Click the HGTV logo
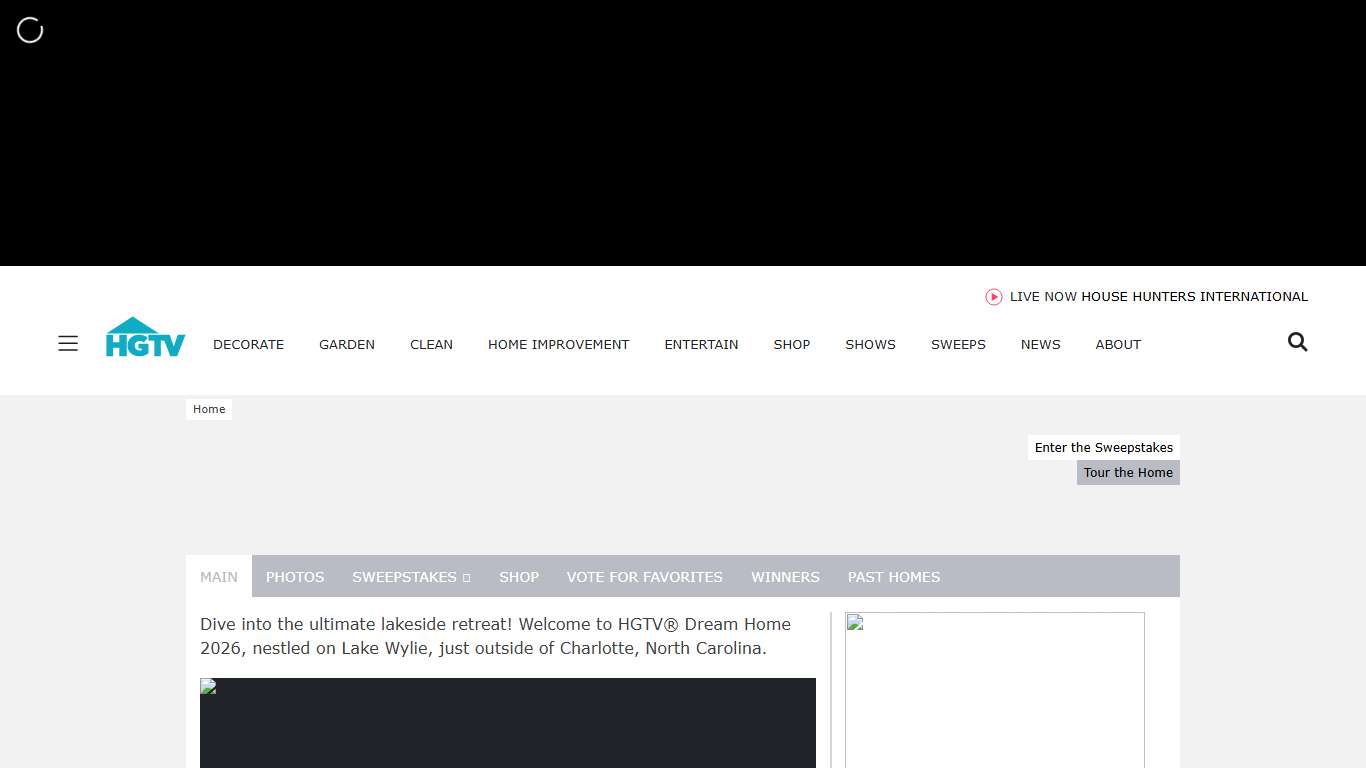1366x768 pixels. pos(146,338)
